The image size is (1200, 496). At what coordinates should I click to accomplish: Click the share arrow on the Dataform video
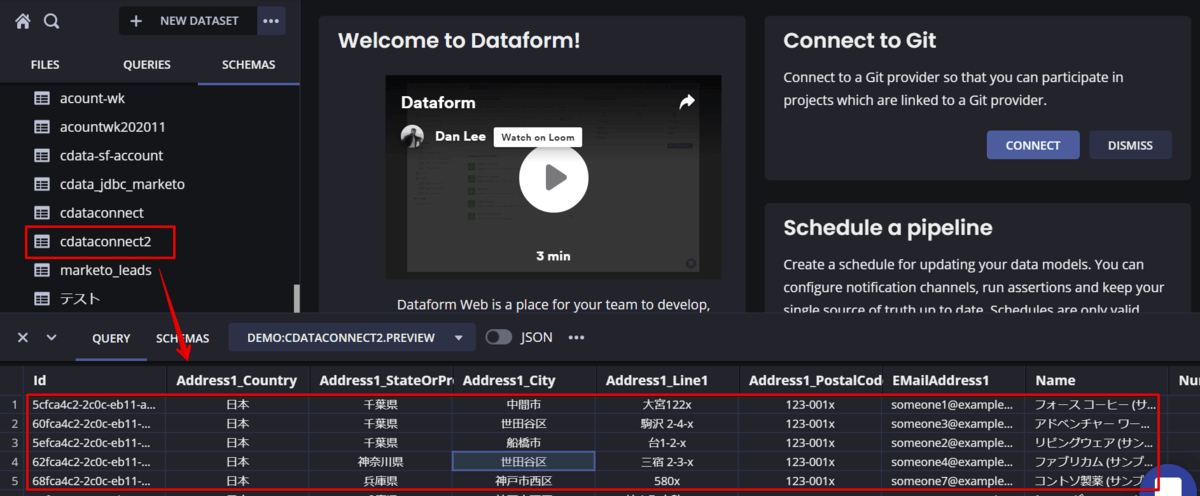coord(686,102)
